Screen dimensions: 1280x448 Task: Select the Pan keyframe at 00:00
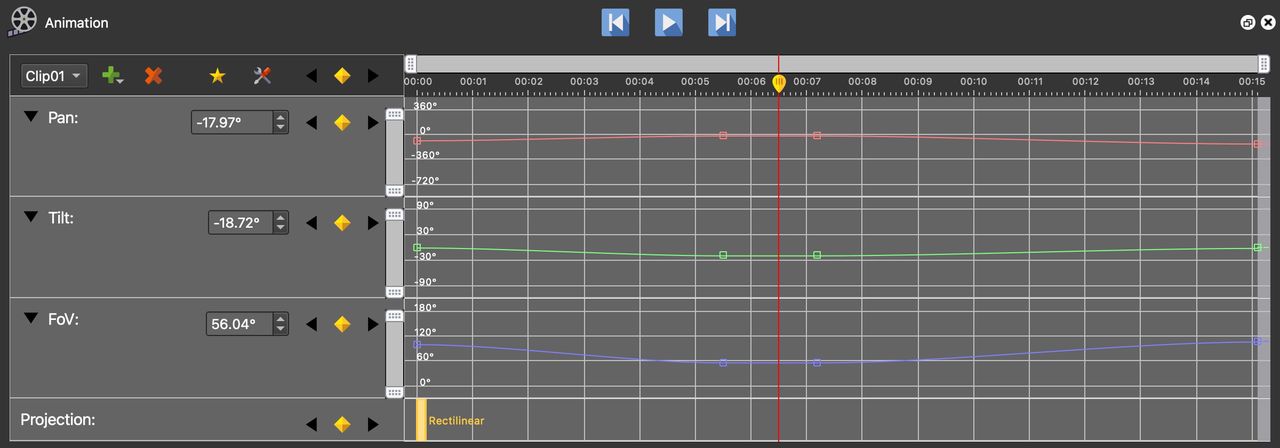click(x=417, y=141)
